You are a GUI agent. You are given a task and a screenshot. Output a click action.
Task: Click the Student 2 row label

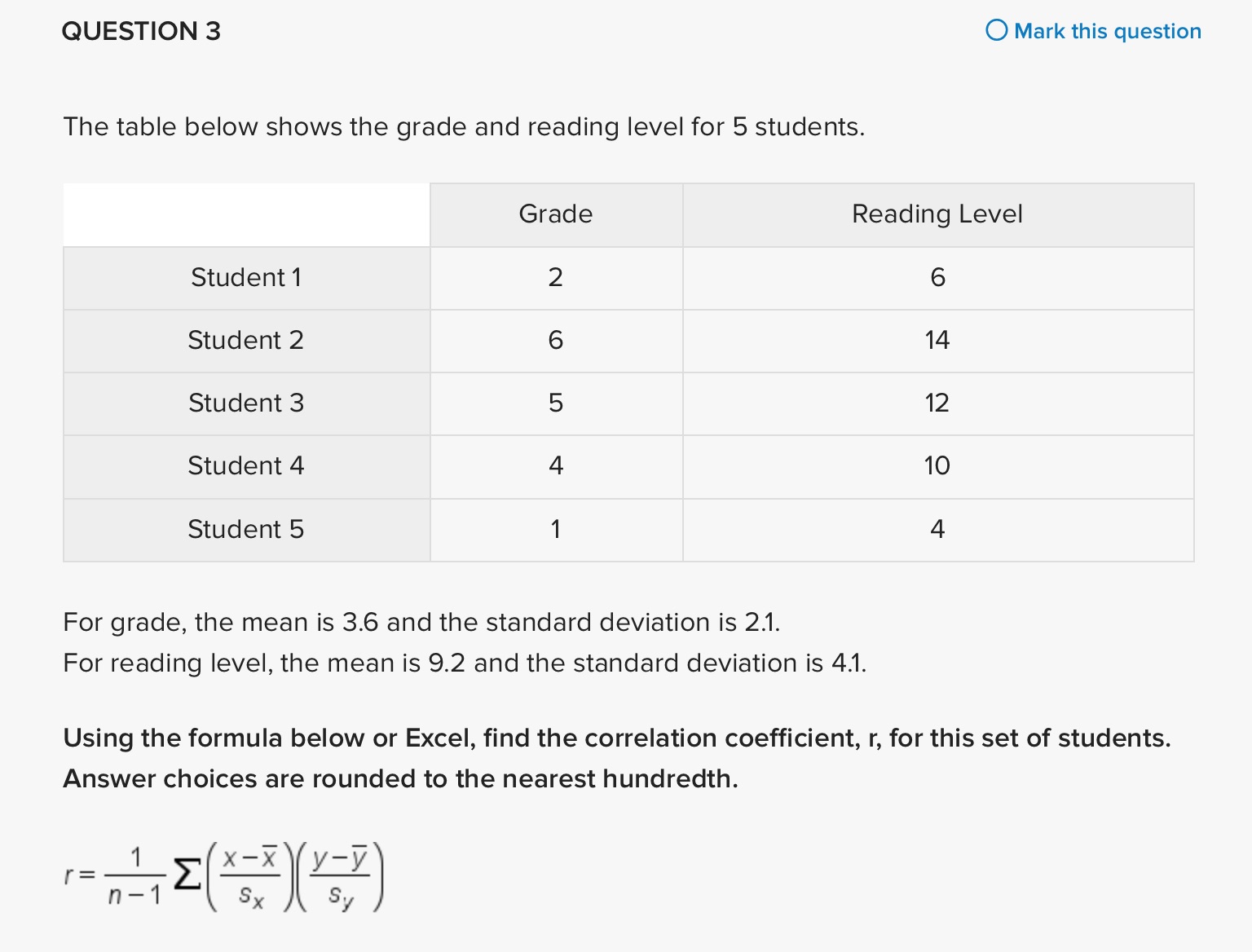[245, 341]
